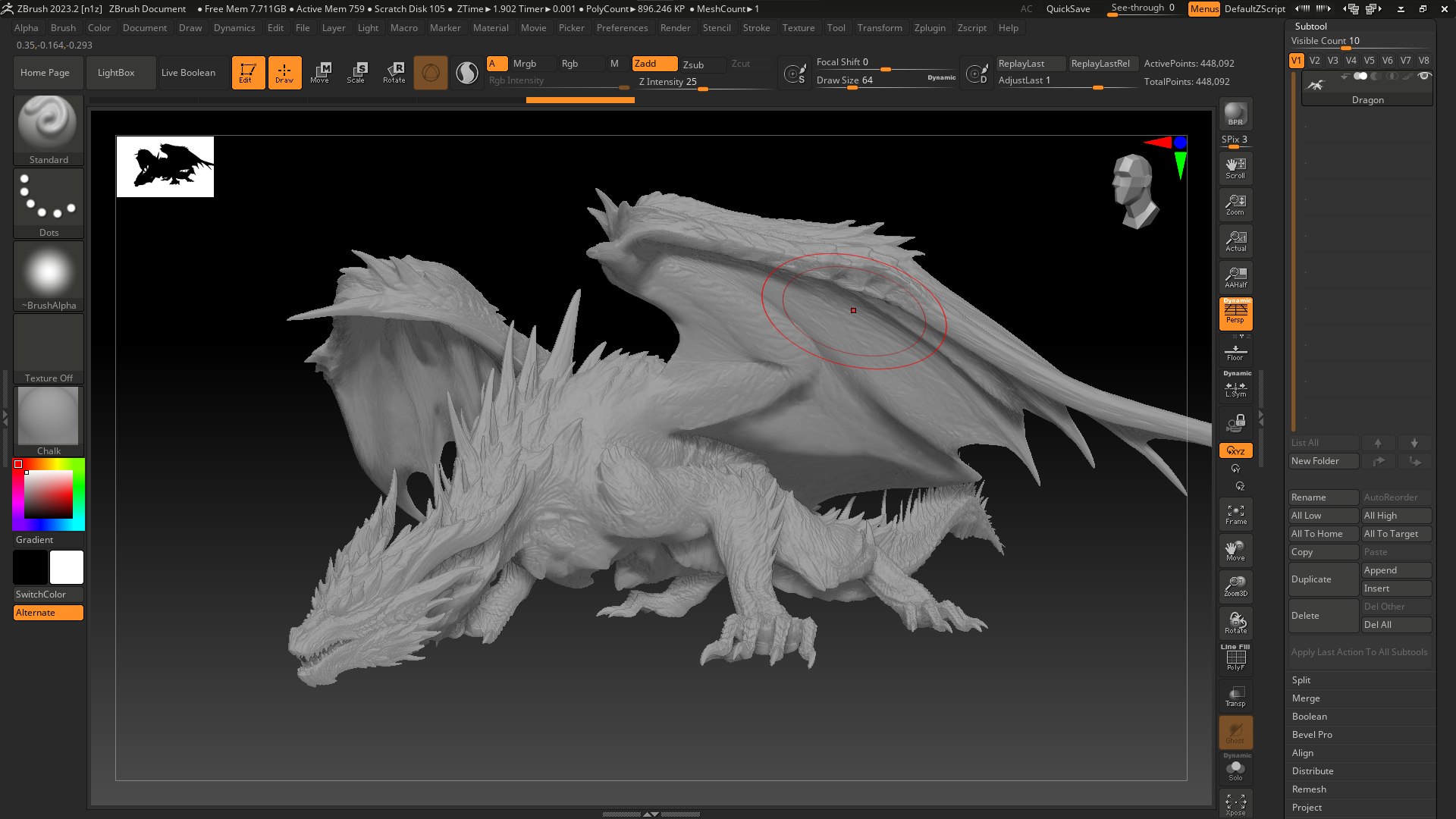Click the Zoom3D navigation icon
Image resolution: width=1456 pixels, height=819 pixels.
pos(1235,587)
